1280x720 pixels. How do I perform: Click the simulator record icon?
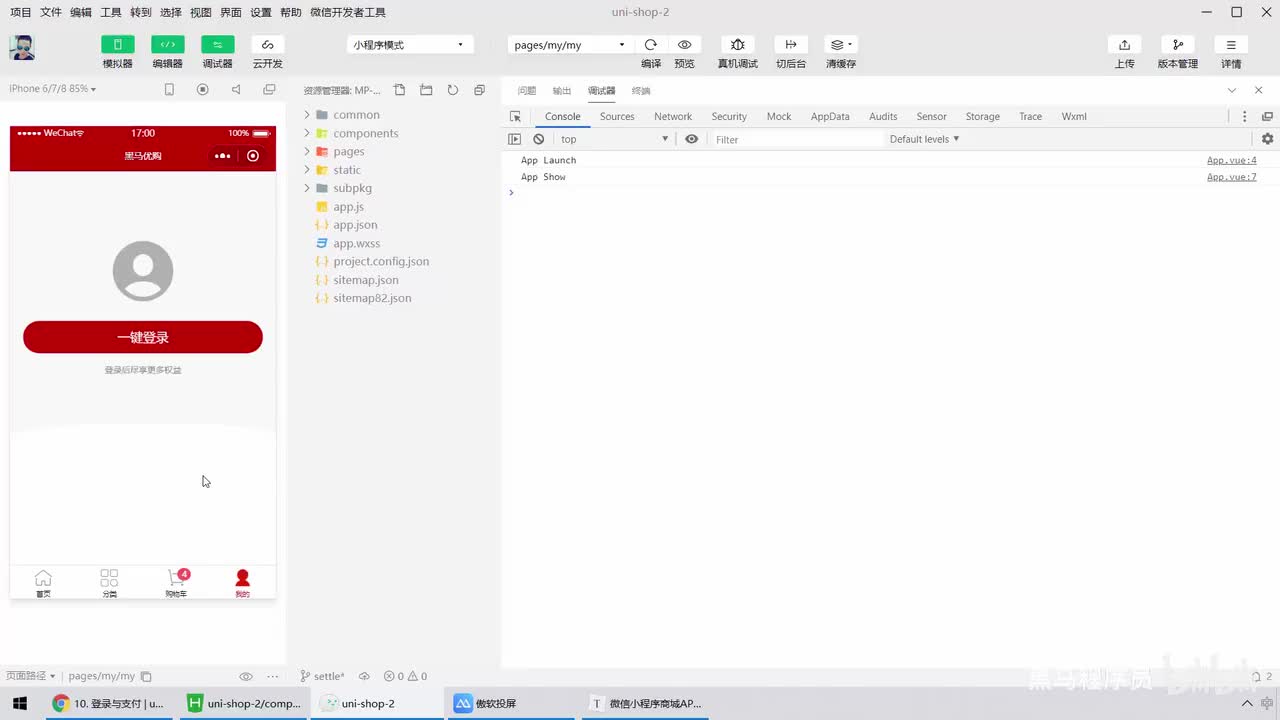pyautogui.click(x=203, y=89)
